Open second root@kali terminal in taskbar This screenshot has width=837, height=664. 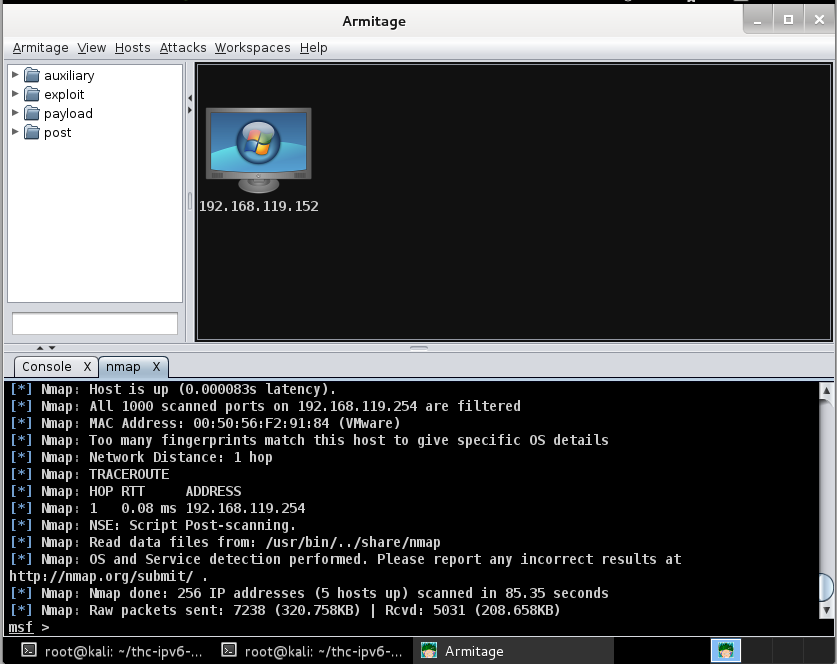click(x=312, y=651)
